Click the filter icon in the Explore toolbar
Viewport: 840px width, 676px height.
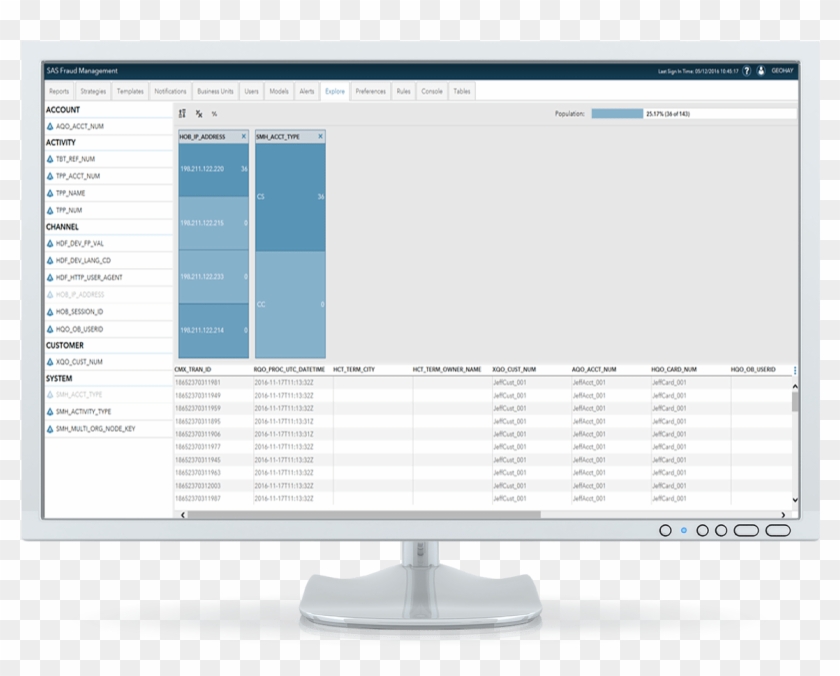(x=198, y=114)
